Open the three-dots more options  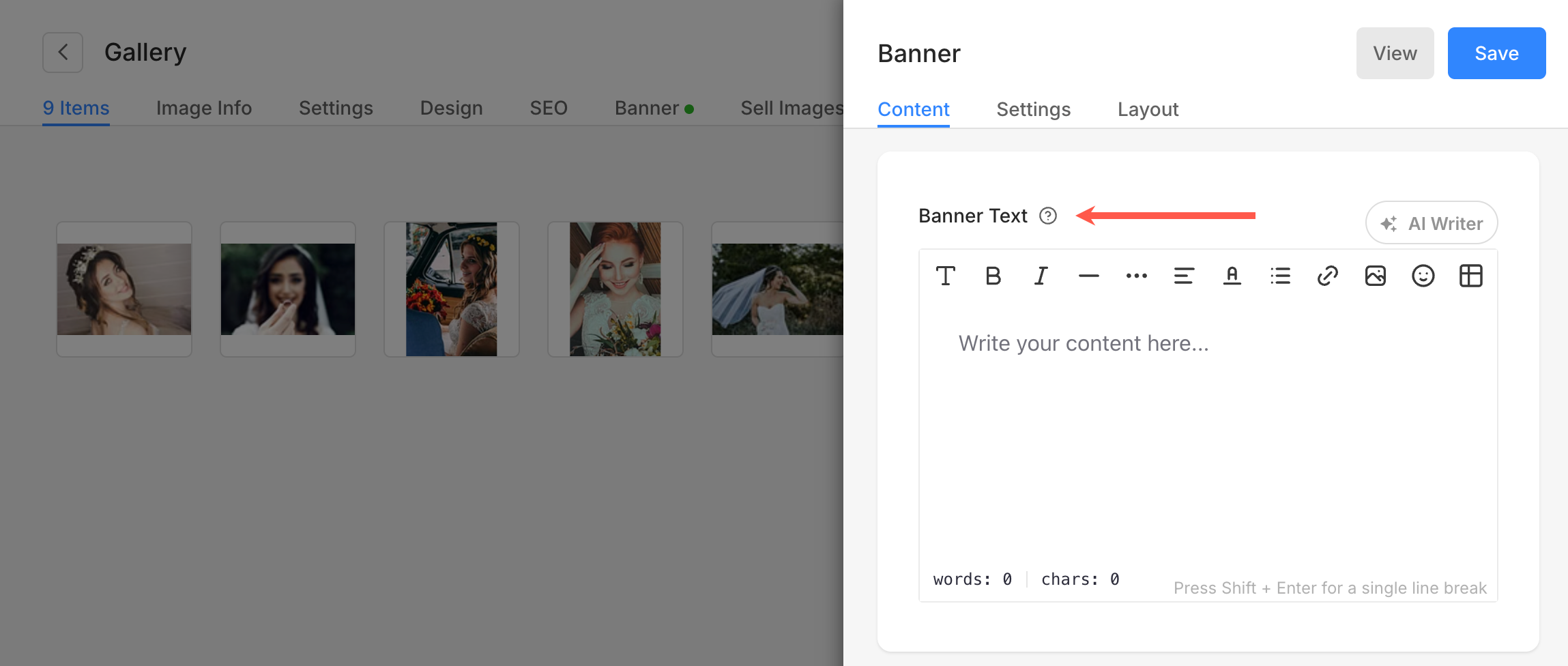pyautogui.click(x=1136, y=276)
